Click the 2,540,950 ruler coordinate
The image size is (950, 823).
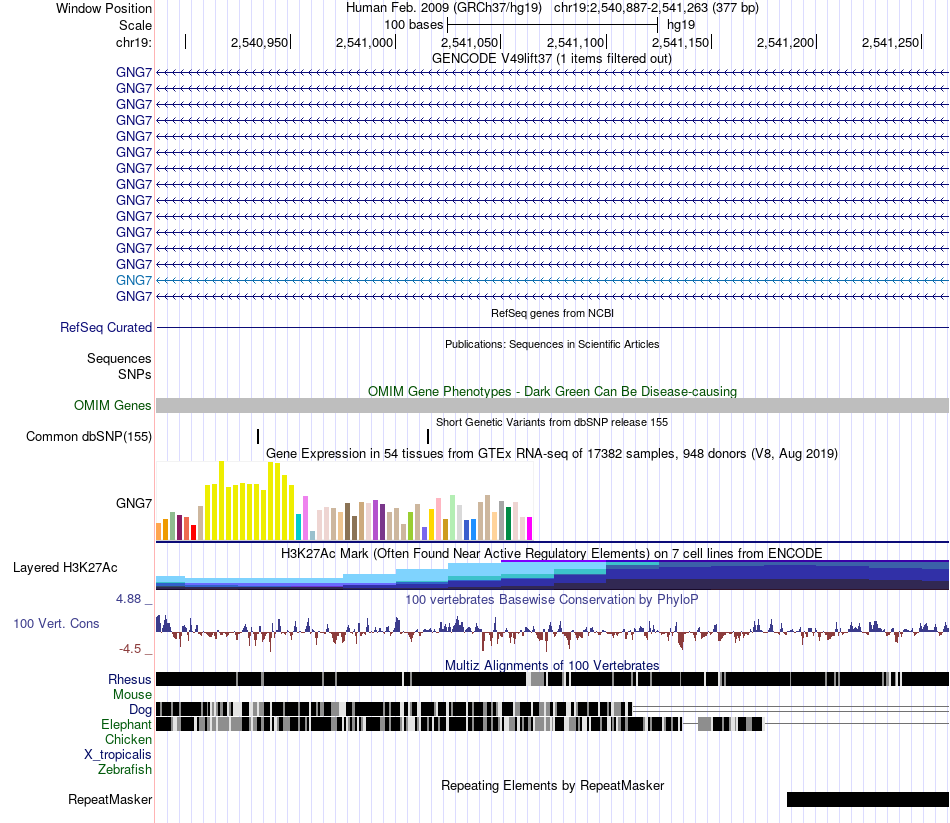coord(259,42)
